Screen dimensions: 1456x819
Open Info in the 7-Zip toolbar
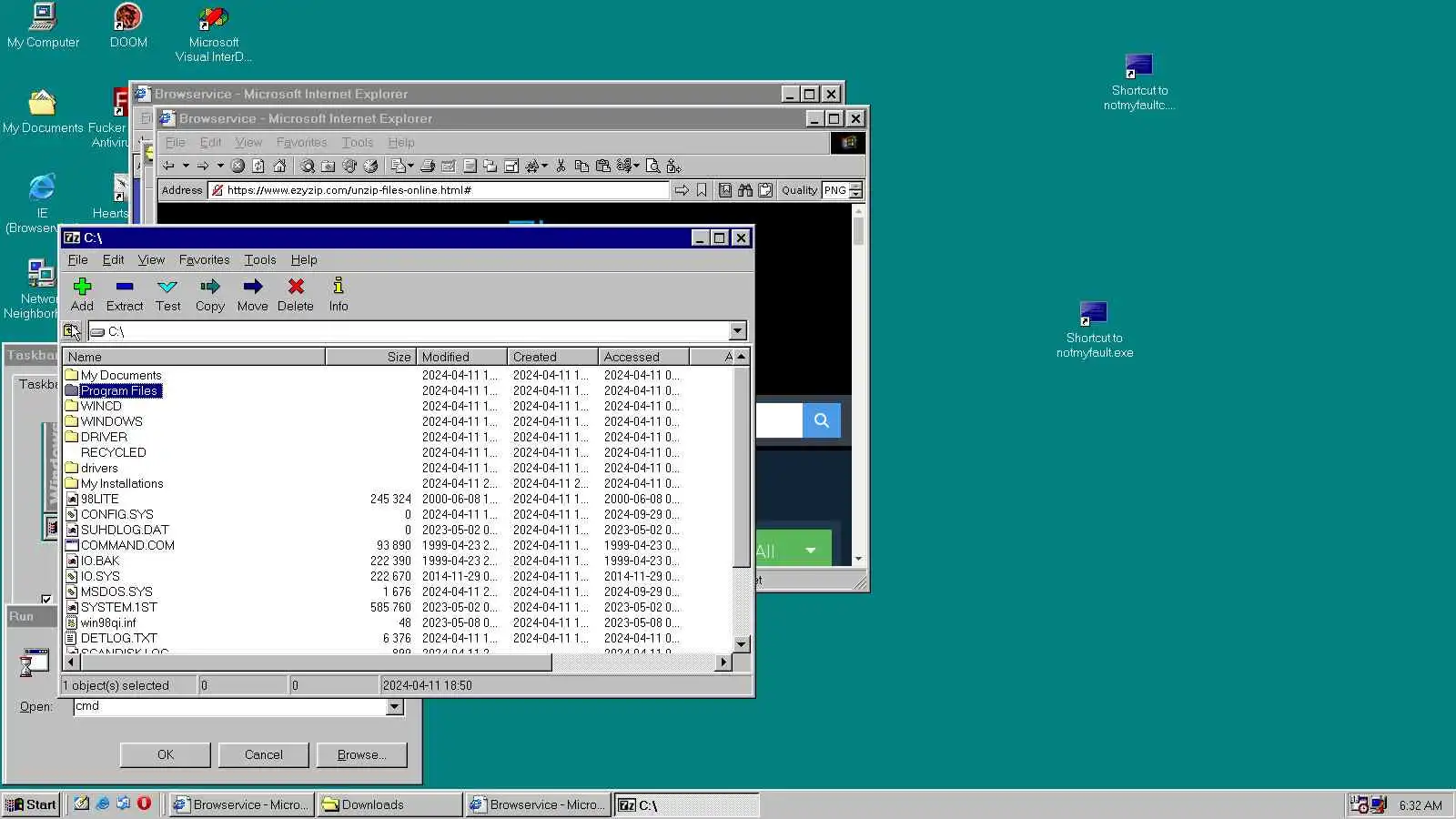(339, 295)
